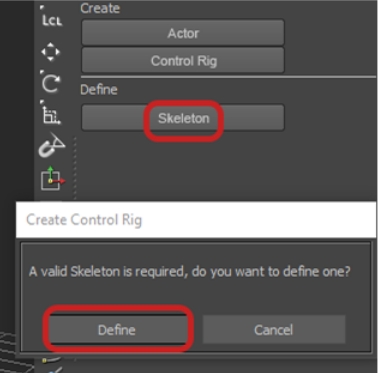Click the yellow-dot joint icon below dialog
Screen dimensions: 378x373
51,360
